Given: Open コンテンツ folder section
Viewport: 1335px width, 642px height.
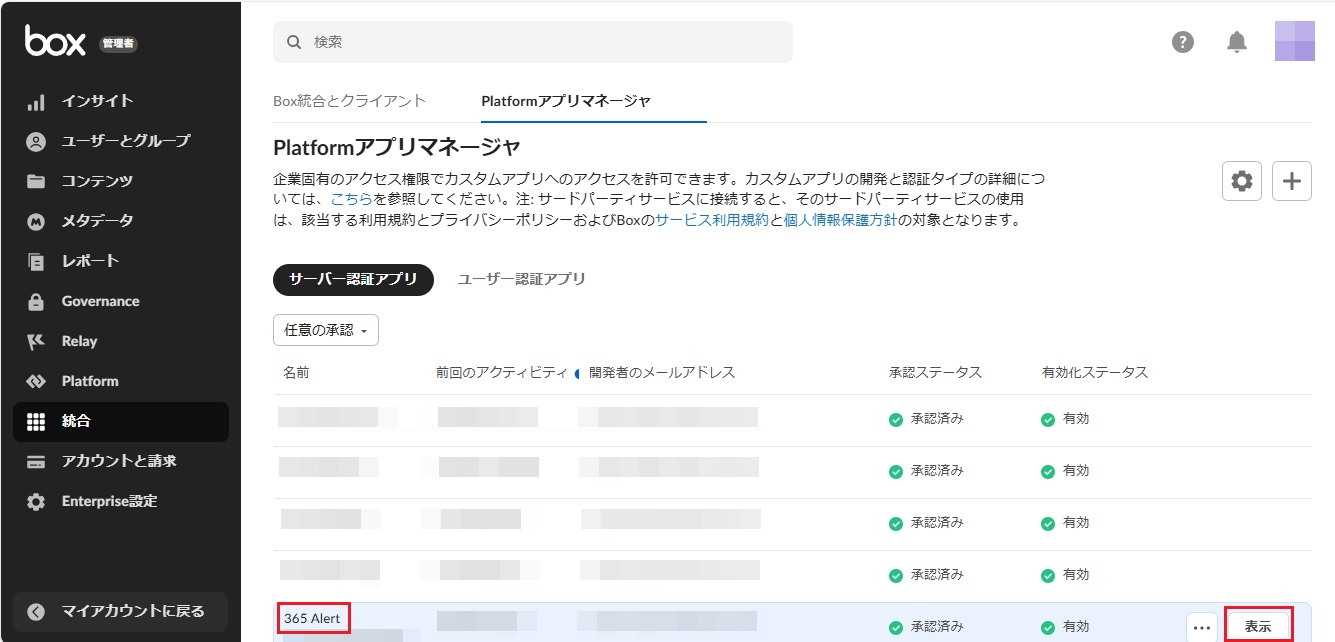Looking at the screenshot, I should (97, 181).
